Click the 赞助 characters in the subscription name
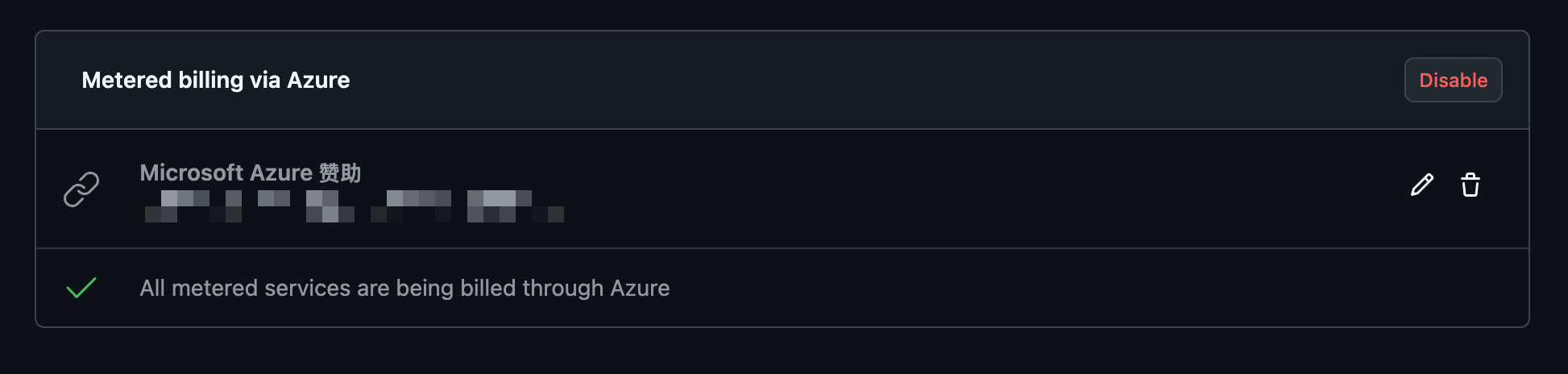Image resolution: width=1568 pixels, height=374 pixels. pos(340,172)
